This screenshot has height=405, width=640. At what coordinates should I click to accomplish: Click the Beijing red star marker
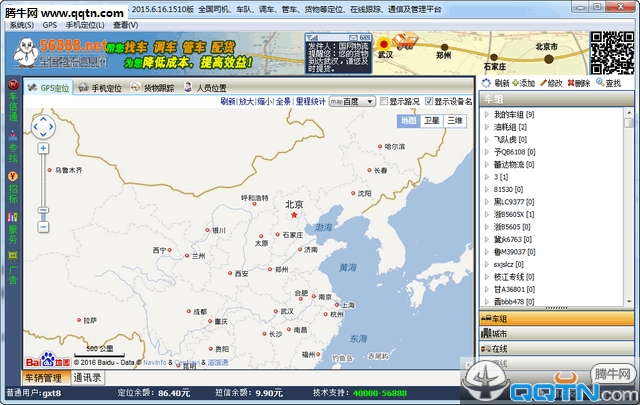click(x=294, y=215)
